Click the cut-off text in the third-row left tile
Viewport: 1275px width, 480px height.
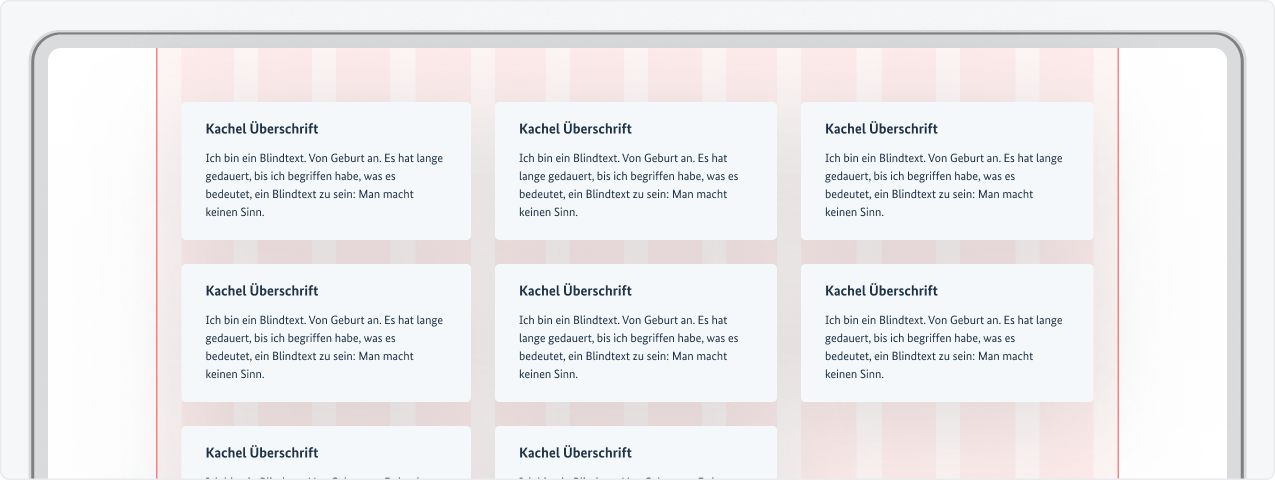[324, 476]
